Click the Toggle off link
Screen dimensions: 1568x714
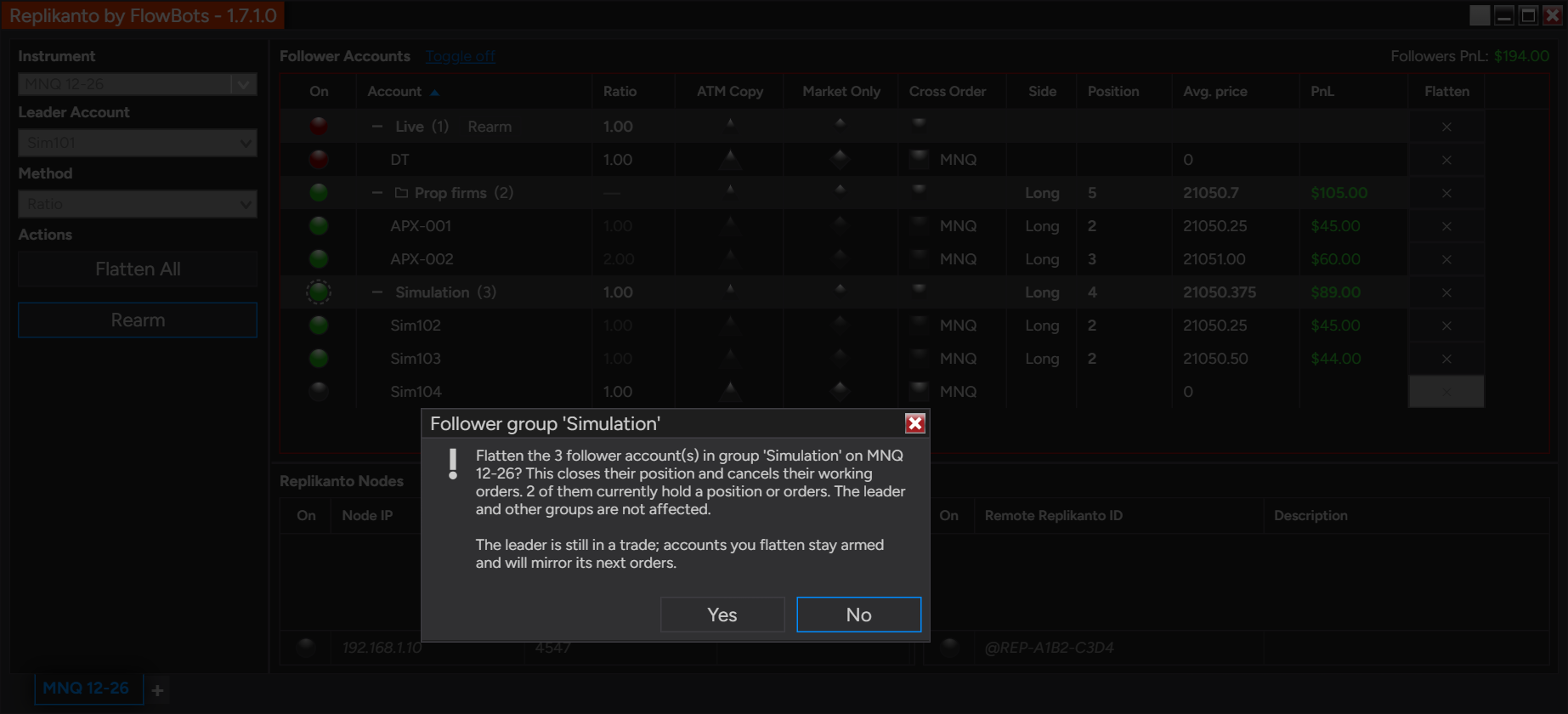coord(461,56)
